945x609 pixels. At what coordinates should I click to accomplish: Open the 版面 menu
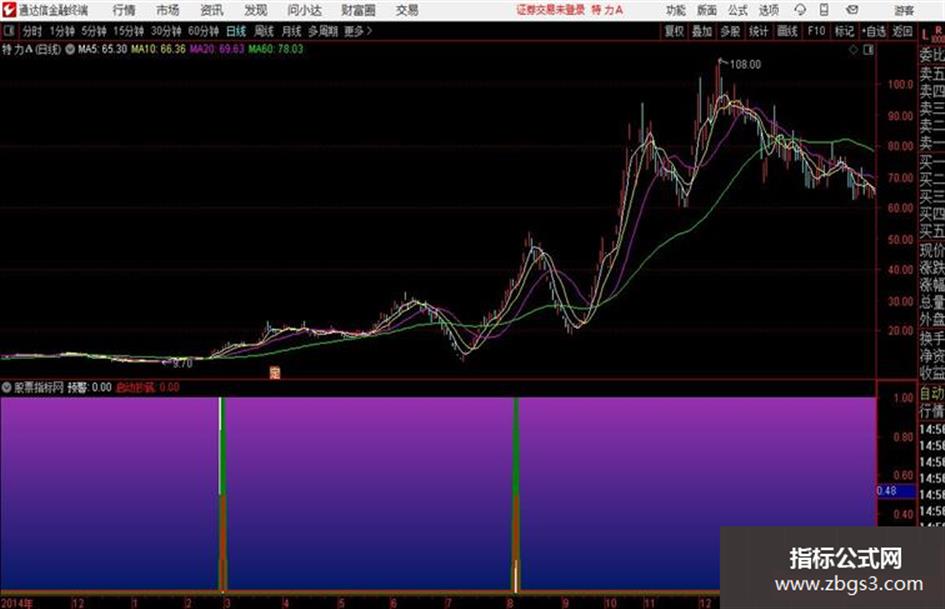point(707,10)
